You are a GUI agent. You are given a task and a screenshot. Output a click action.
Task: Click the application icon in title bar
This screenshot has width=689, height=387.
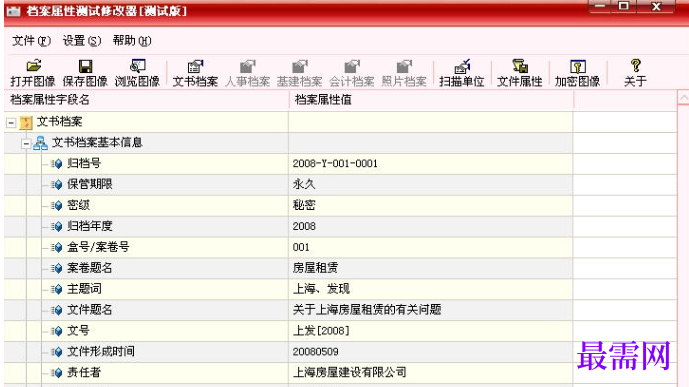[14, 11]
